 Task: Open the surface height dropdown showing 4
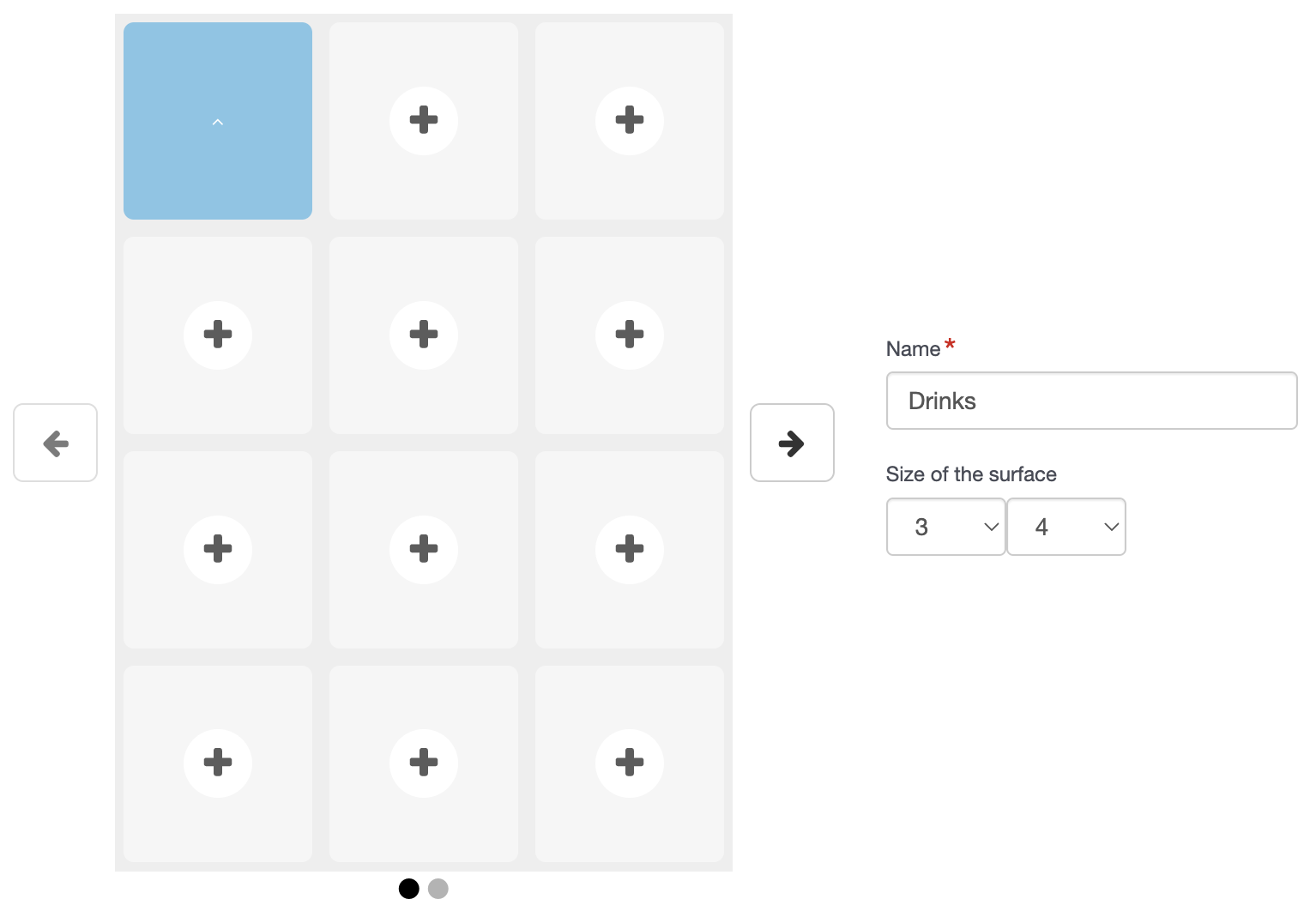coord(1065,527)
